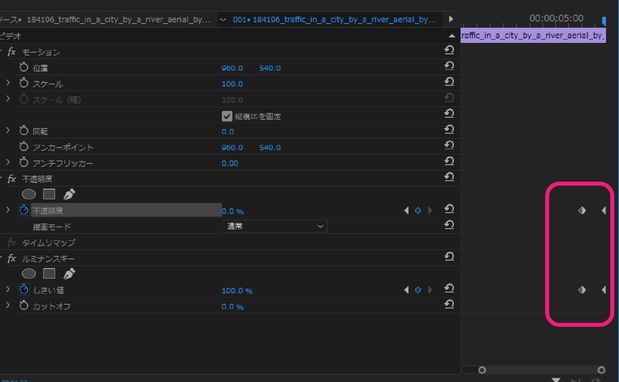This screenshot has height=382, width=619.
Task: Go to previous しきい値 keyframe
Action: [x=406, y=290]
